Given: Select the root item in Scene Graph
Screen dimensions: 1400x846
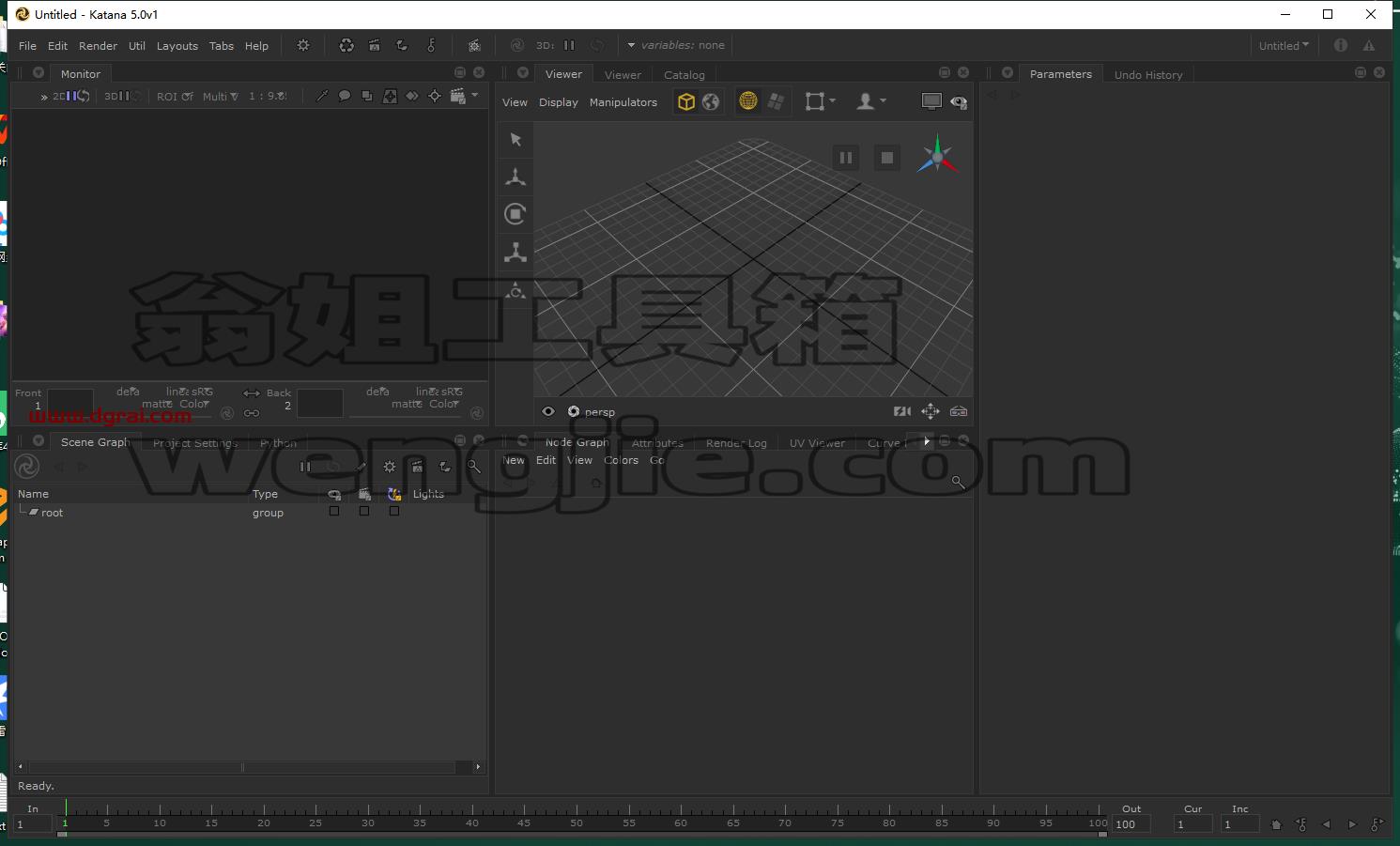Looking at the screenshot, I should coord(52,513).
